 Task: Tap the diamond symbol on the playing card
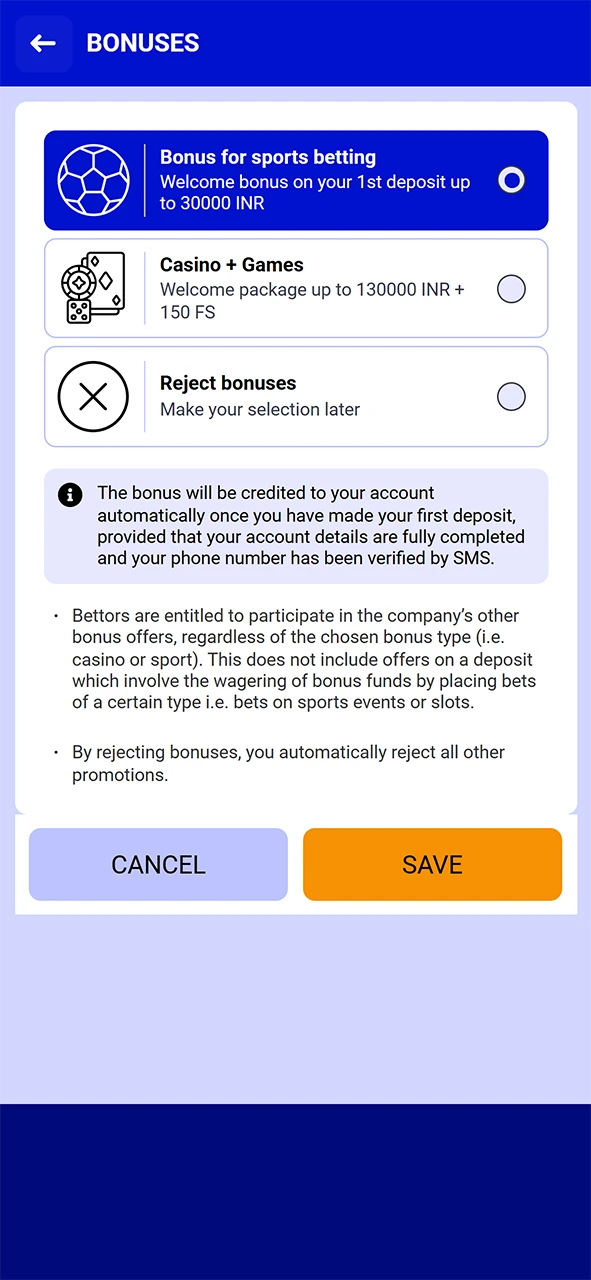tap(105, 281)
